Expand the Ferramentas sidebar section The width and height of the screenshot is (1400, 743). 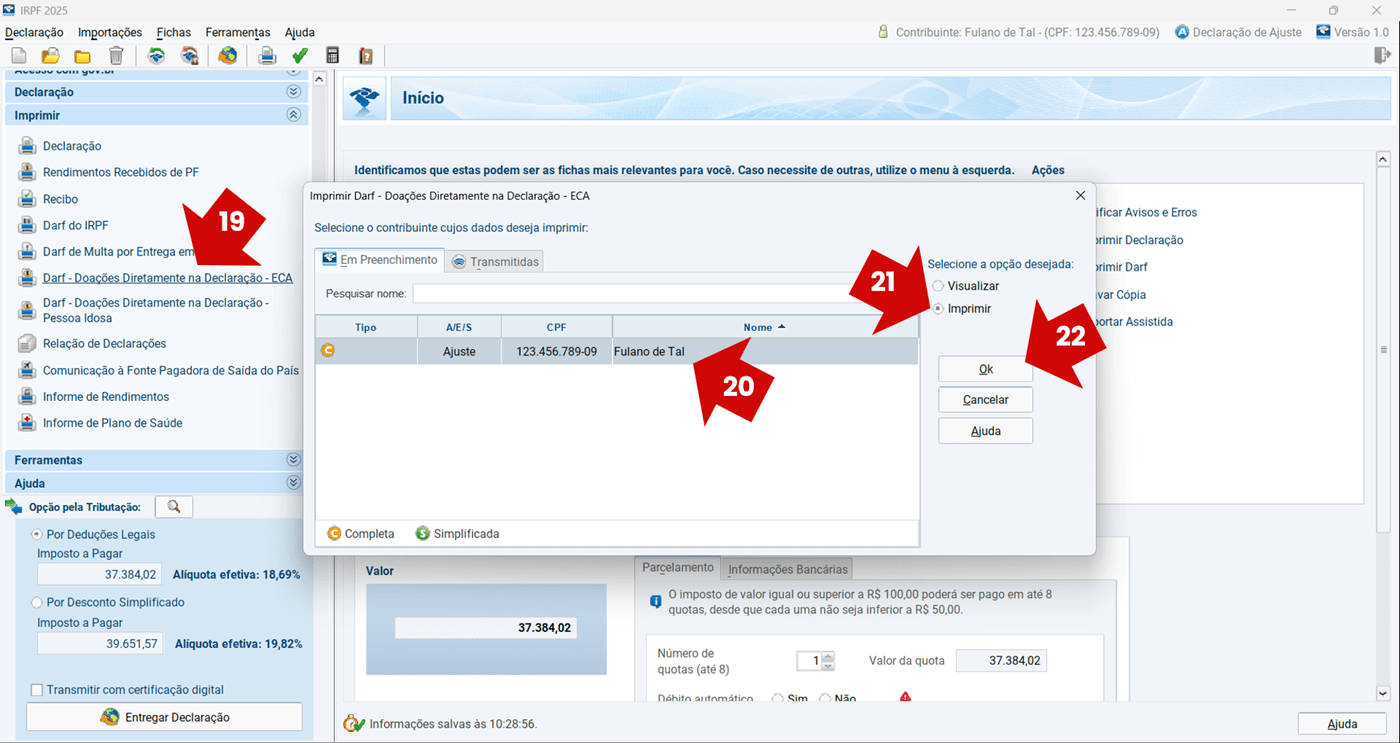pos(293,460)
